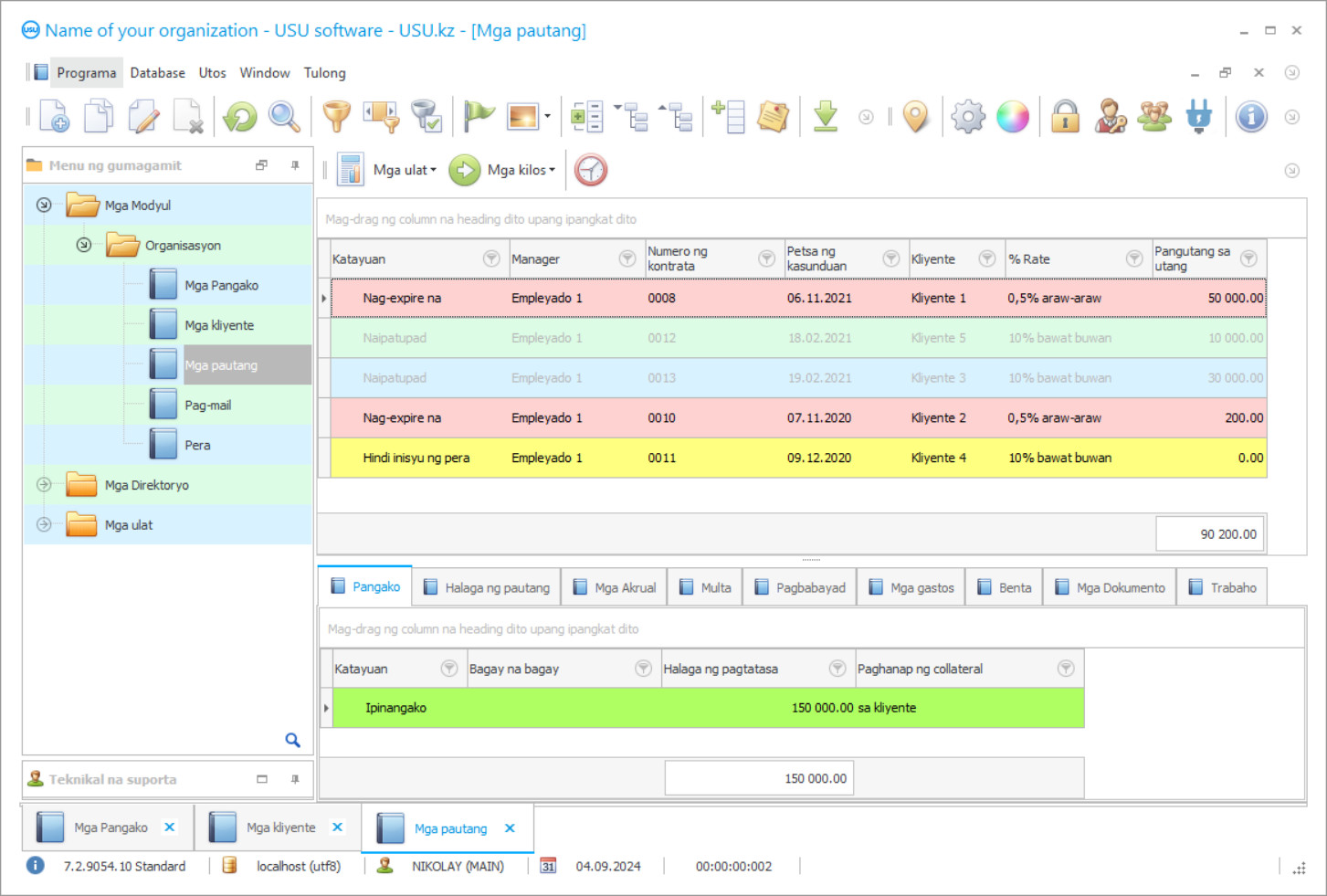This screenshot has width=1327, height=896.
Task: Switch to Multa tab
Action: tap(705, 587)
